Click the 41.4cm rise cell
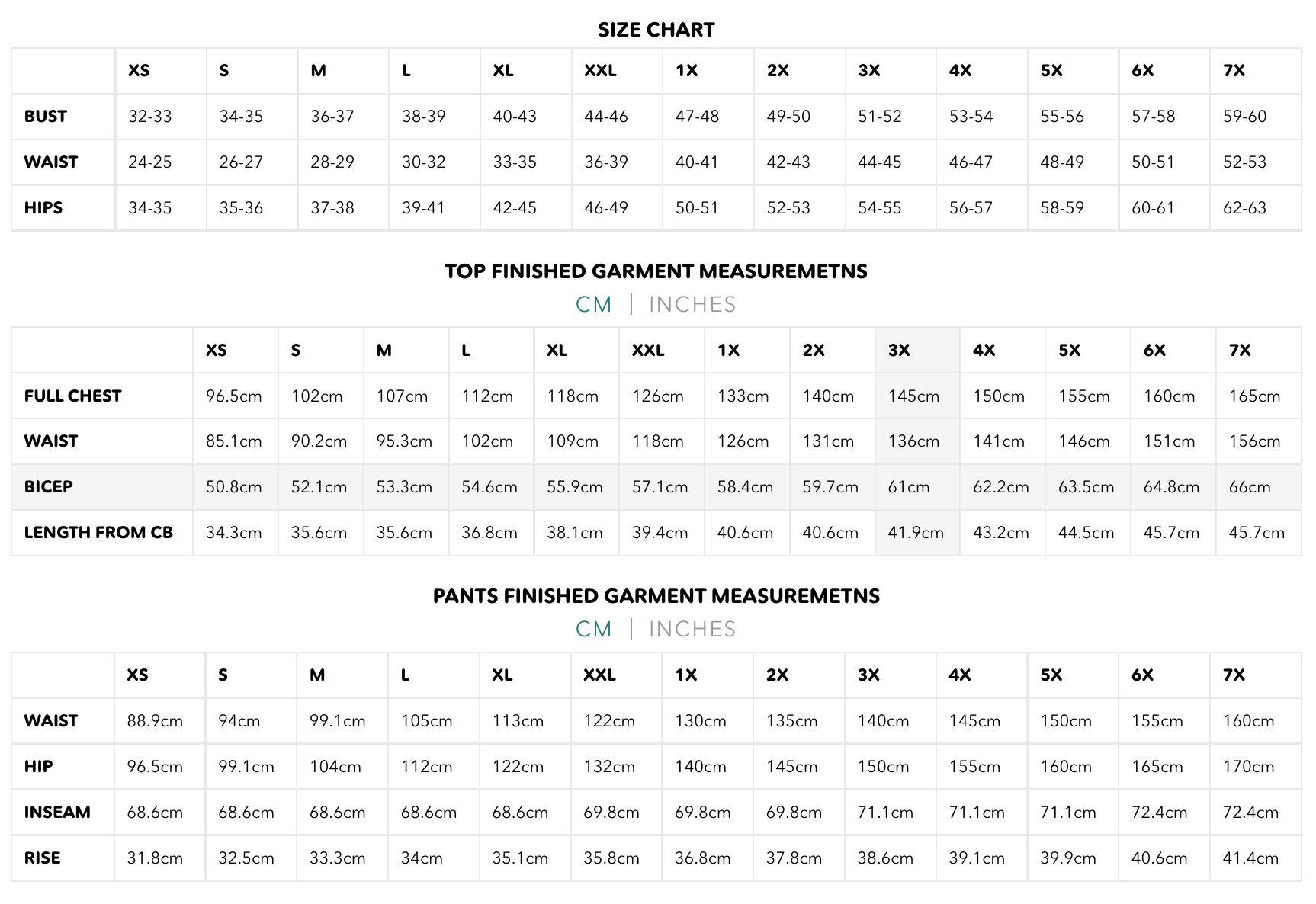The image size is (1316, 904). pyautogui.click(x=1250, y=858)
